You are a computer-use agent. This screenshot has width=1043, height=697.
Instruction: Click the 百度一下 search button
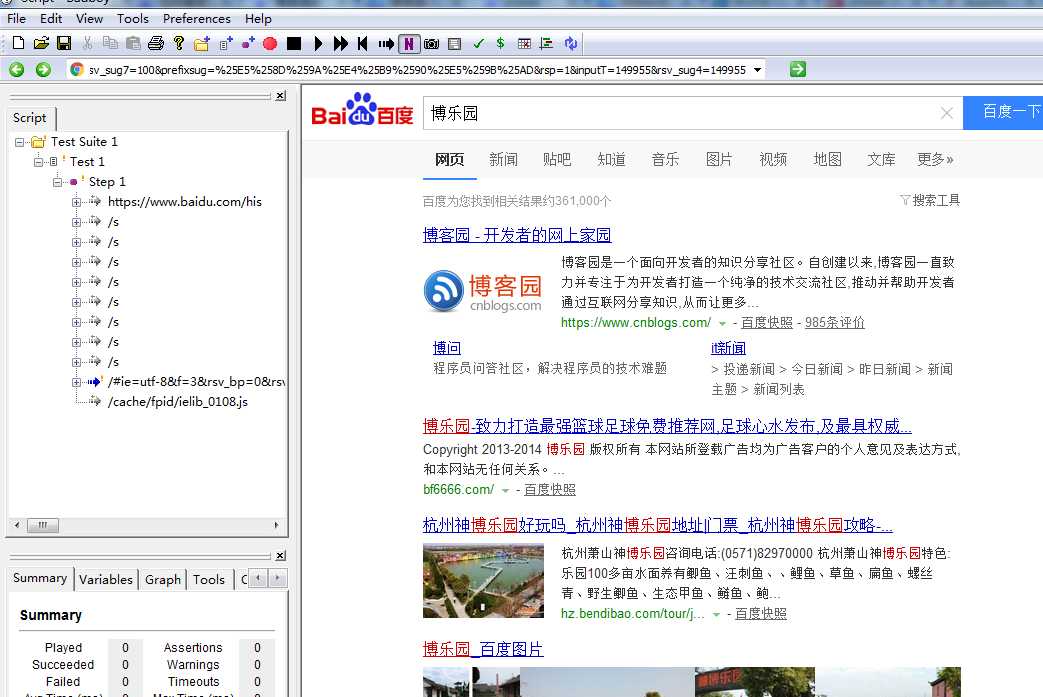(x=1003, y=112)
